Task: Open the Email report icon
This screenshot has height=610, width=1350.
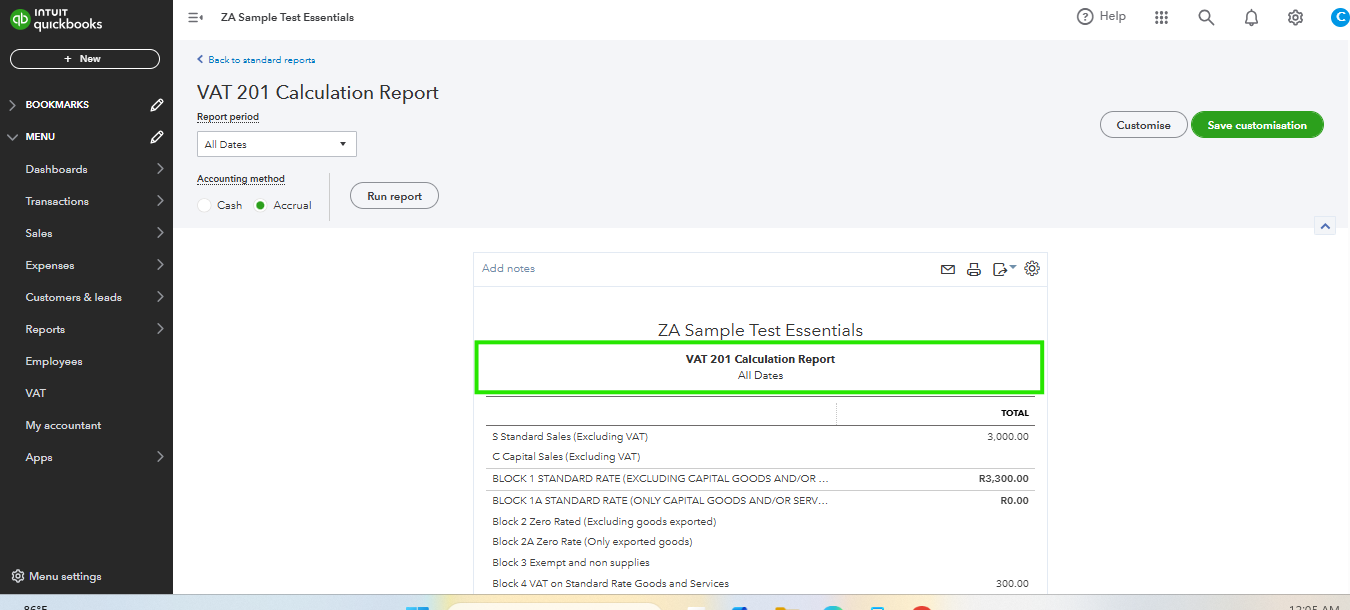Action: [948, 268]
